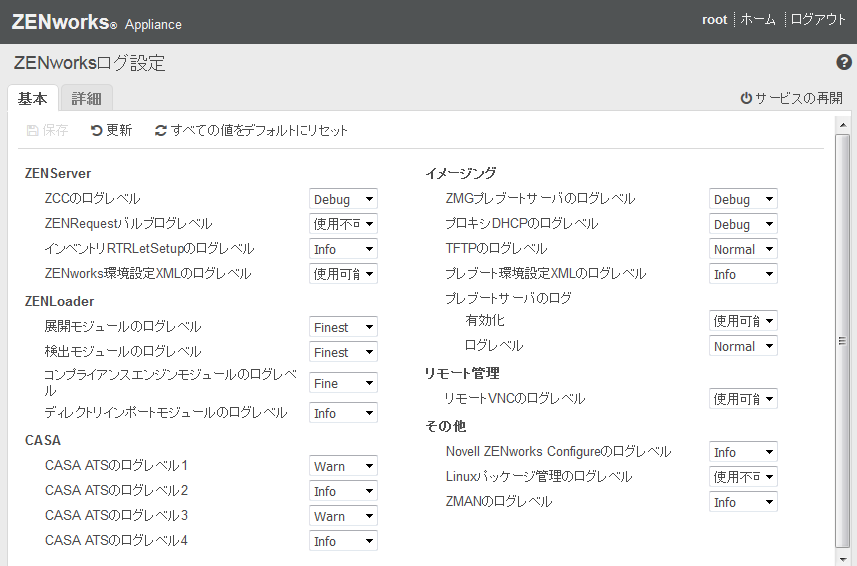This screenshot has height=566, width=857.
Task: Click the save floppy disk icon
Action: (33, 130)
